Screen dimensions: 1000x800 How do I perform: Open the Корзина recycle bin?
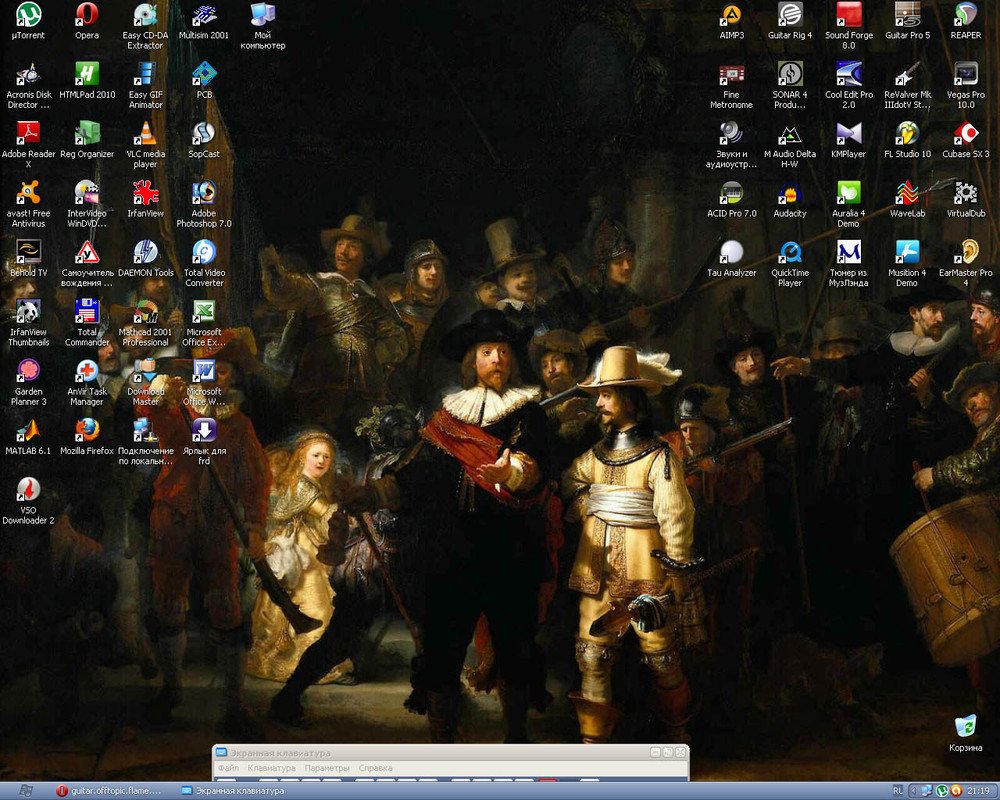coord(966,734)
